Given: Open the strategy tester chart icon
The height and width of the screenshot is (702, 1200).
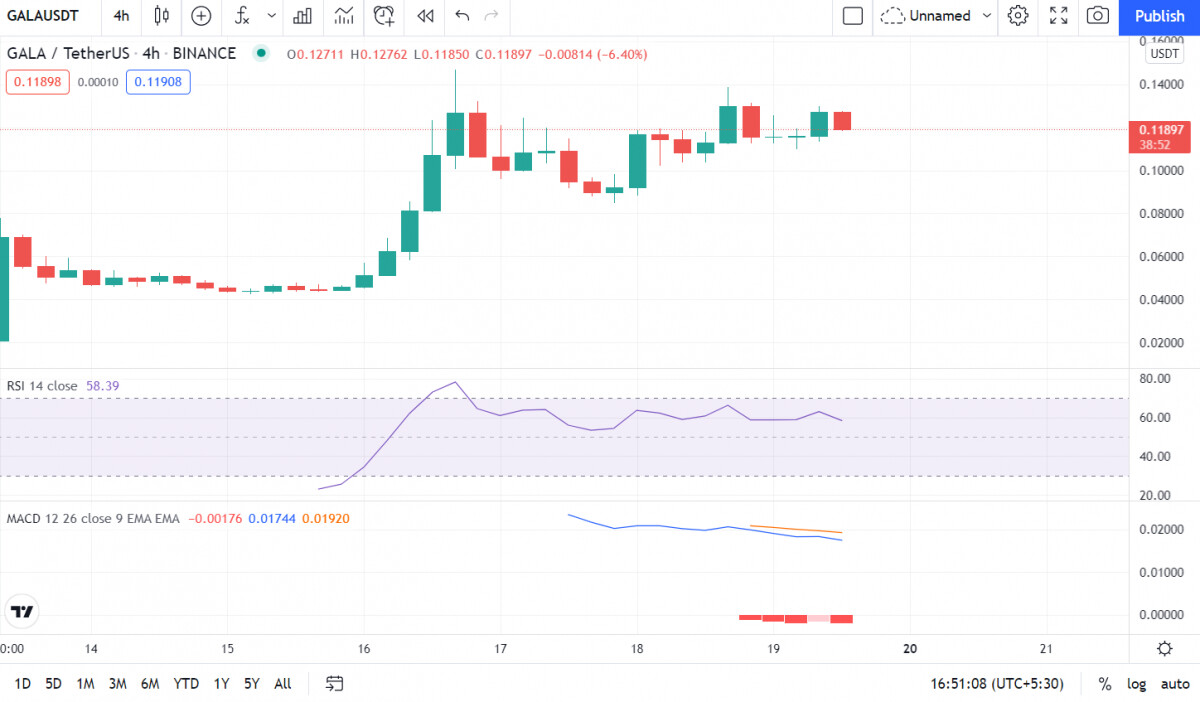Looking at the screenshot, I should click(x=344, y=15).
